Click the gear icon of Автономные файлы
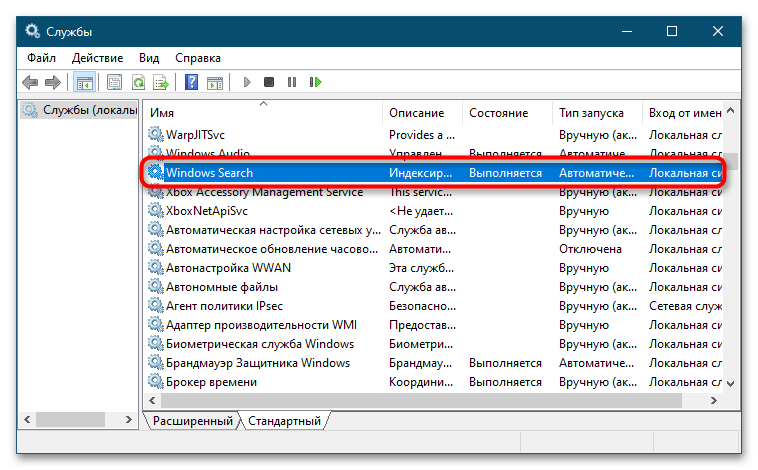Image resolution: width=758 pixels, height=470 pixels. tap(156, 287)
